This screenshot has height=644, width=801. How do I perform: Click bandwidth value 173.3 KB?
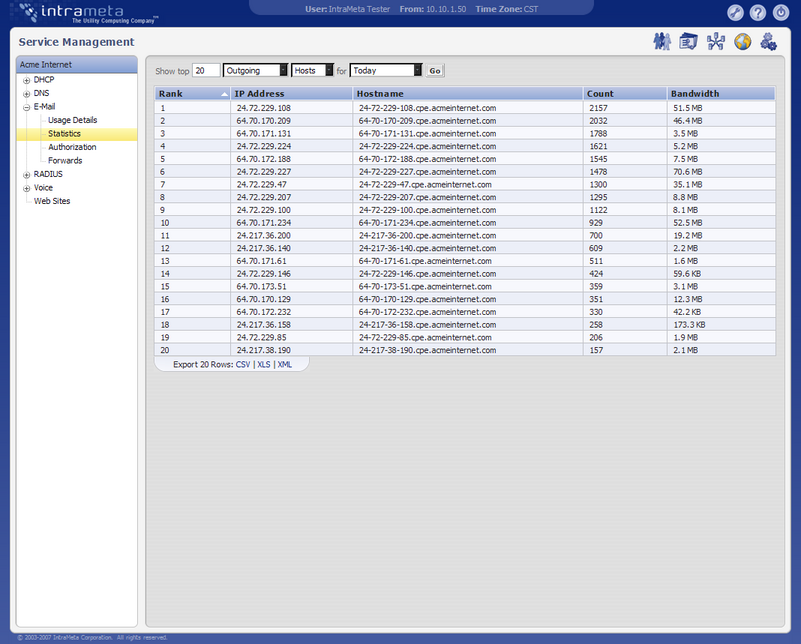(689, 325)
